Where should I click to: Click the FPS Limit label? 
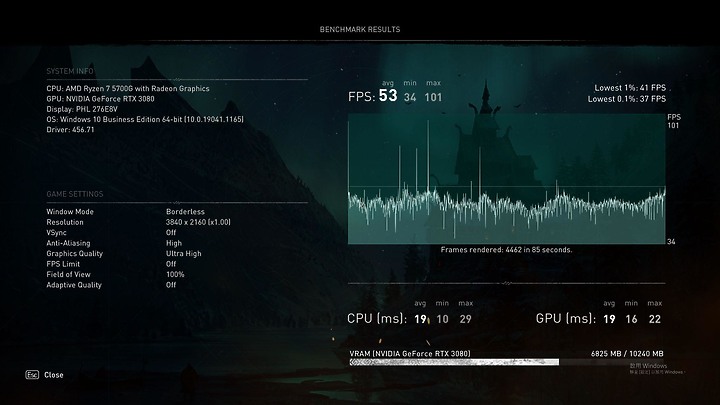coord(63,264)
